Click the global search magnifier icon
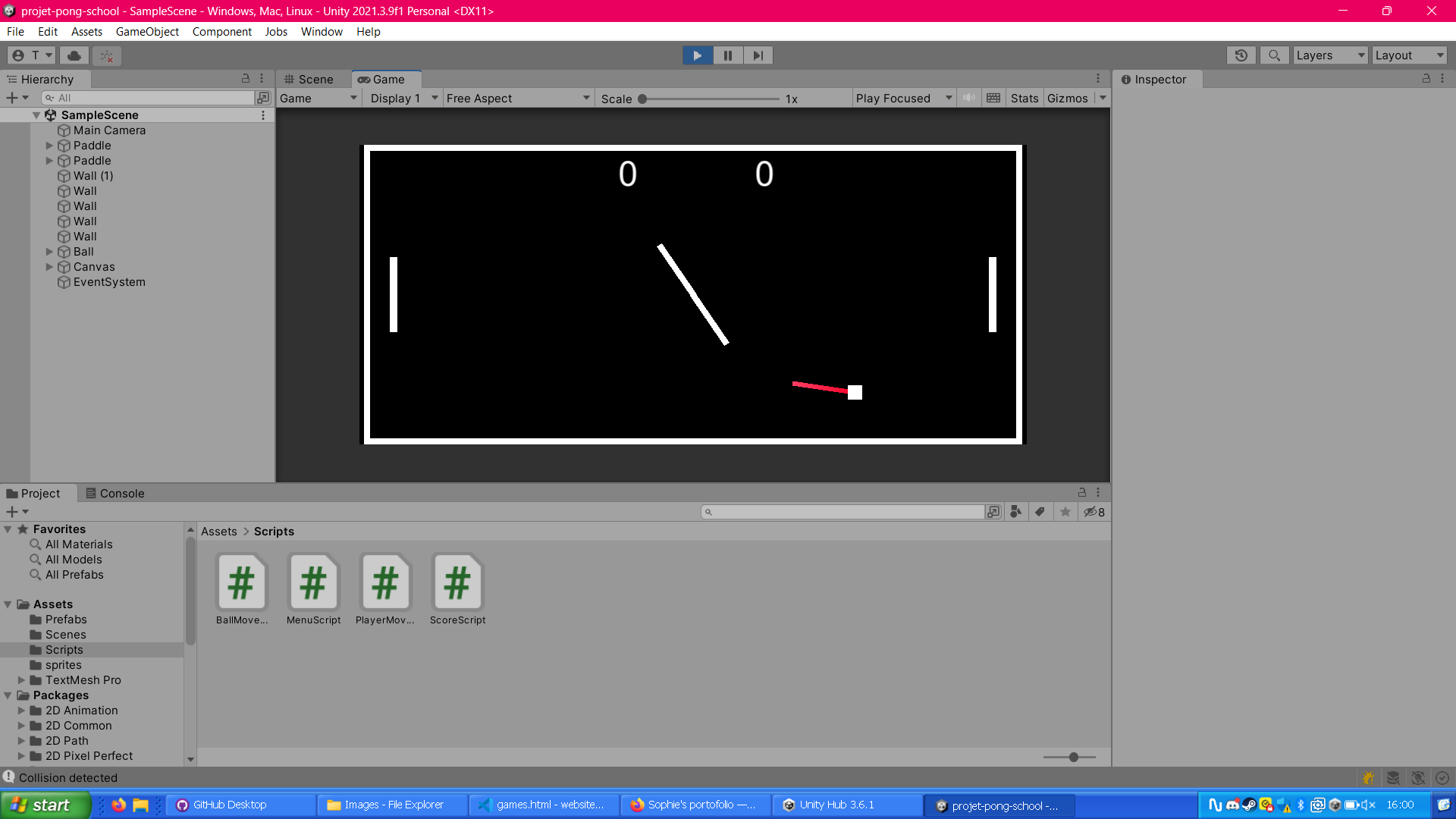Image resolution: width=1456 pixels, height=819 pixels. 1274,55
